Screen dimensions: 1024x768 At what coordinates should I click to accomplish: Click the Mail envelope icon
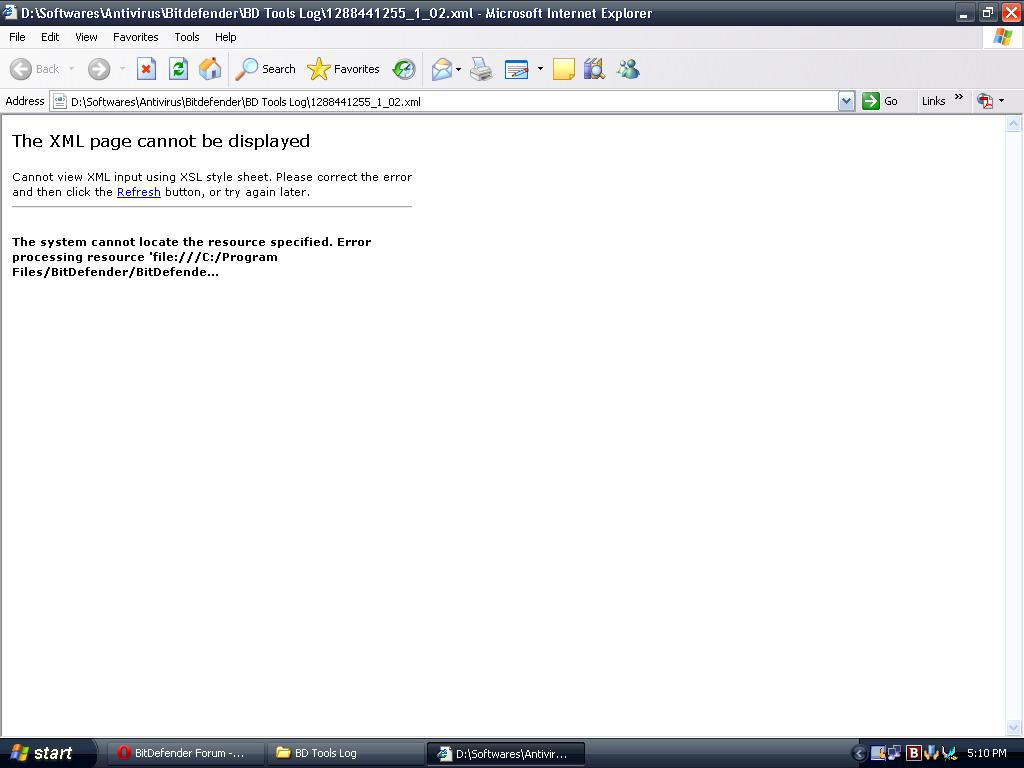click(x=442, y=69)
